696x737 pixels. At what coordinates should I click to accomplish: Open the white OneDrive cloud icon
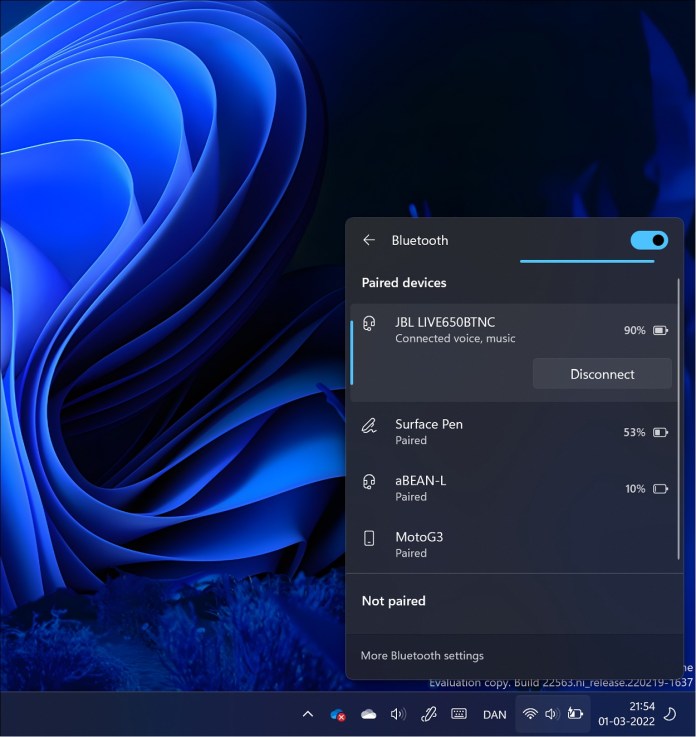coord(368,714)
